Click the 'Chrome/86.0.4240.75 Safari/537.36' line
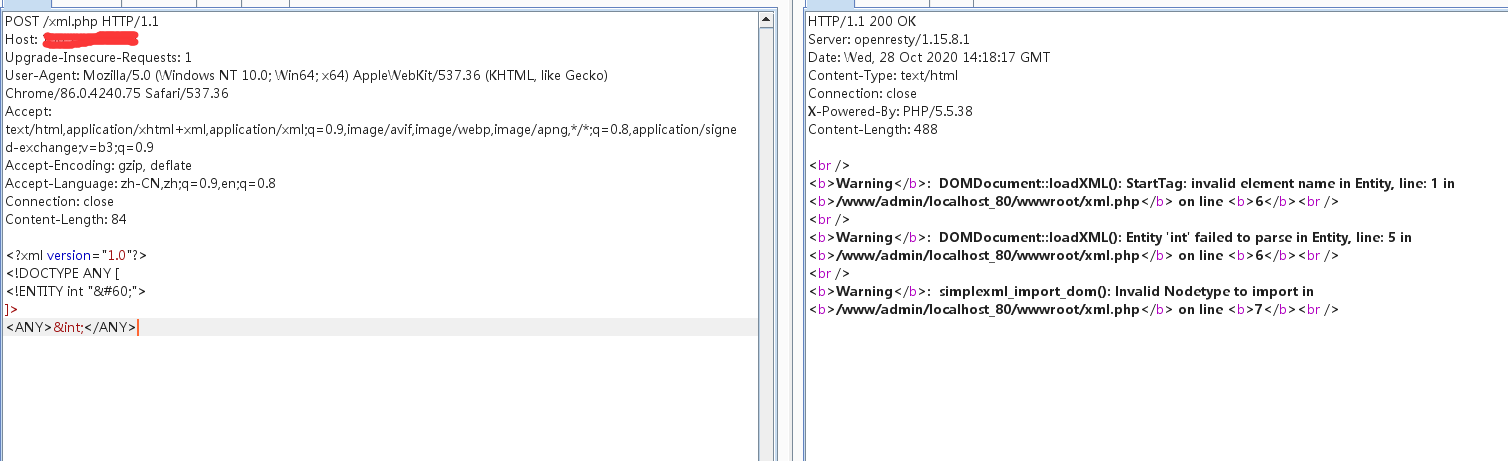1508x461 pixels. pos(117,93)
